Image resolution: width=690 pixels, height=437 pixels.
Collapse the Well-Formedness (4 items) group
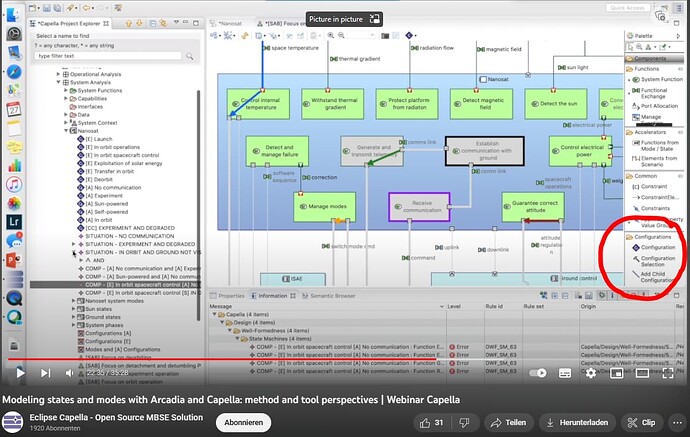pyautogui.click(x=230, y=331)
